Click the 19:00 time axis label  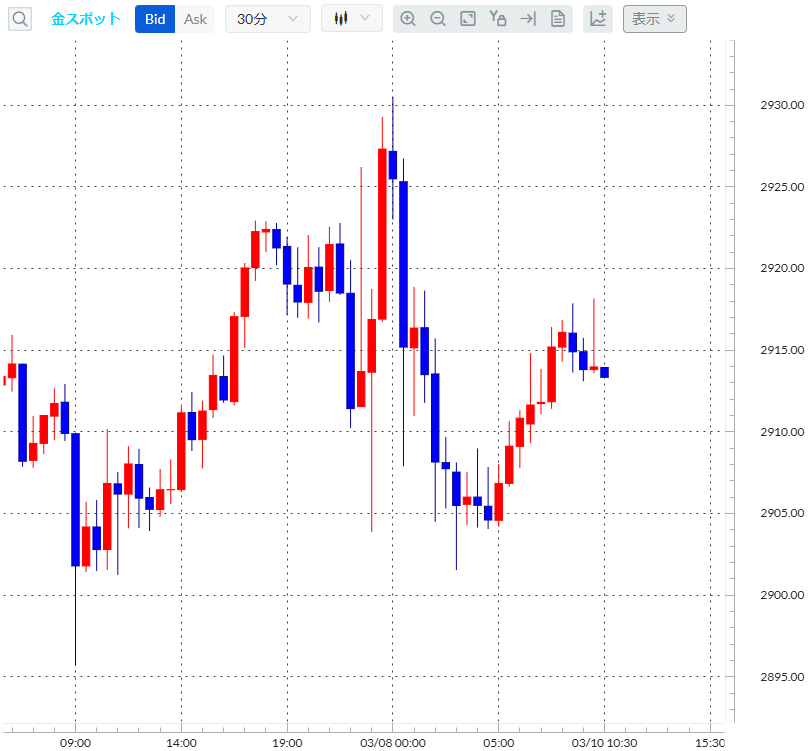tap(287, 743)
